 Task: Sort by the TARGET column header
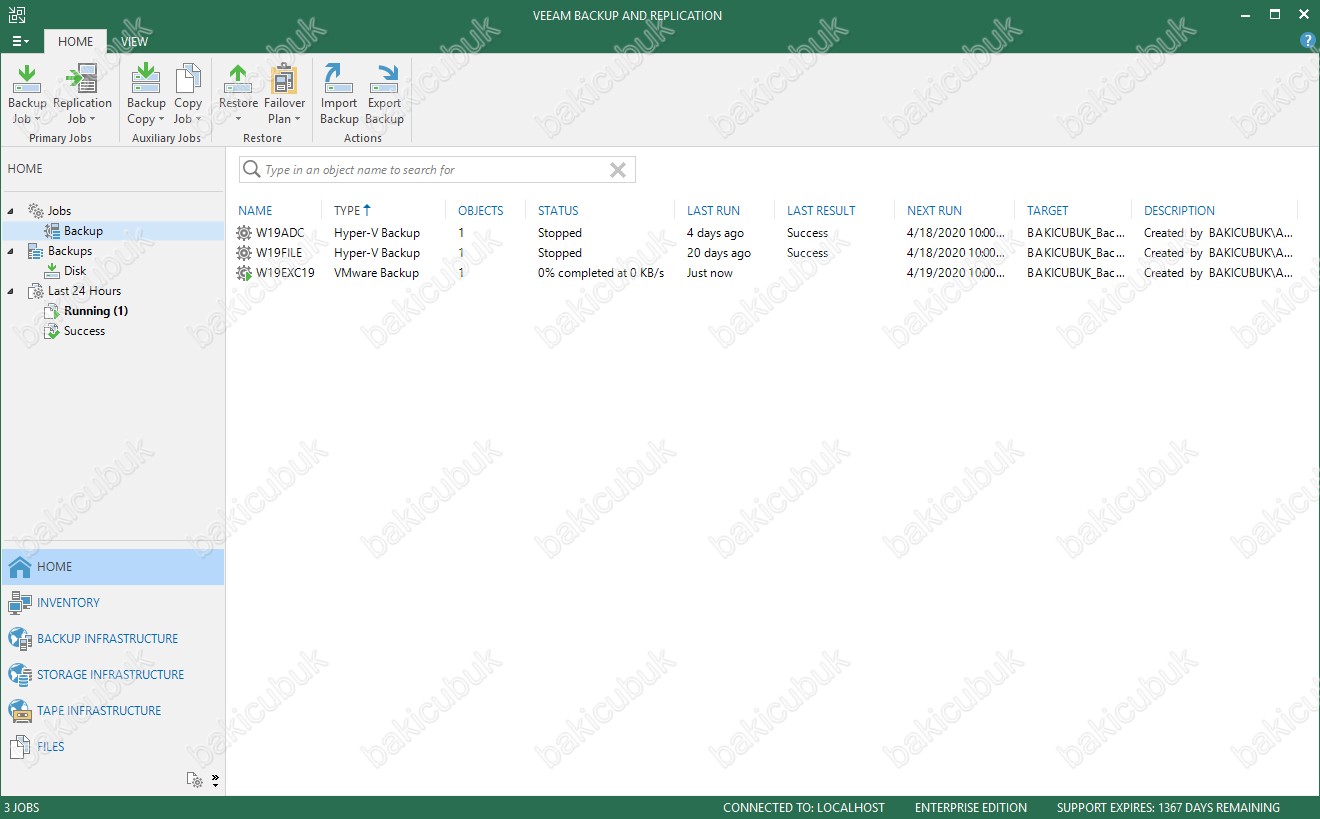coord(1048,211)
